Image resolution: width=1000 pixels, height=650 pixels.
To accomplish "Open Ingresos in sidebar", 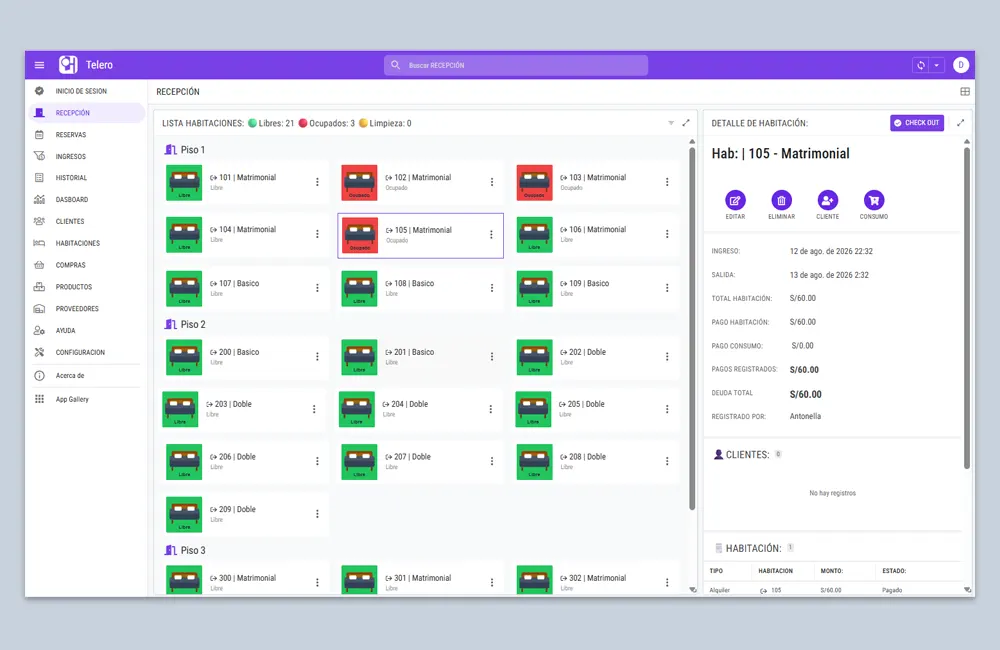I will pyautogui.click(x=86, y=156).
